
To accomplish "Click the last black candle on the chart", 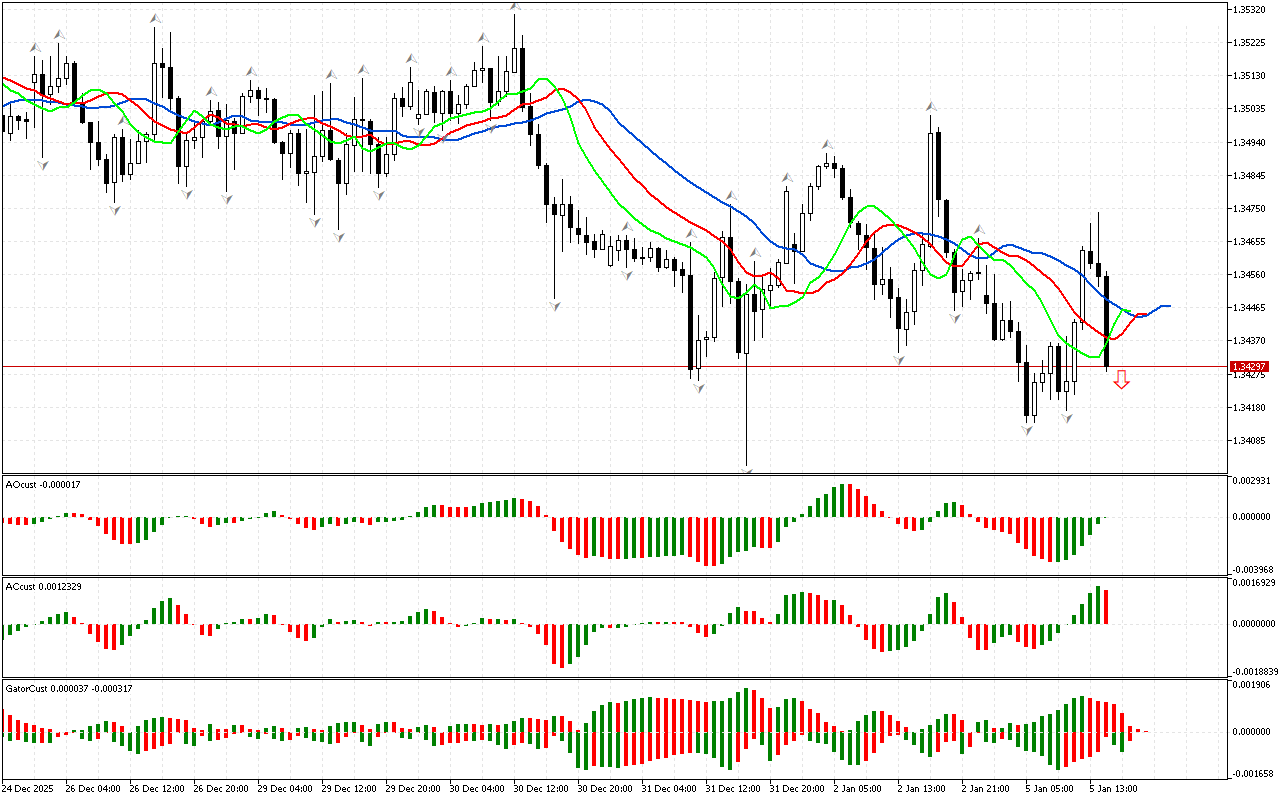I will tap(1106, 322).
